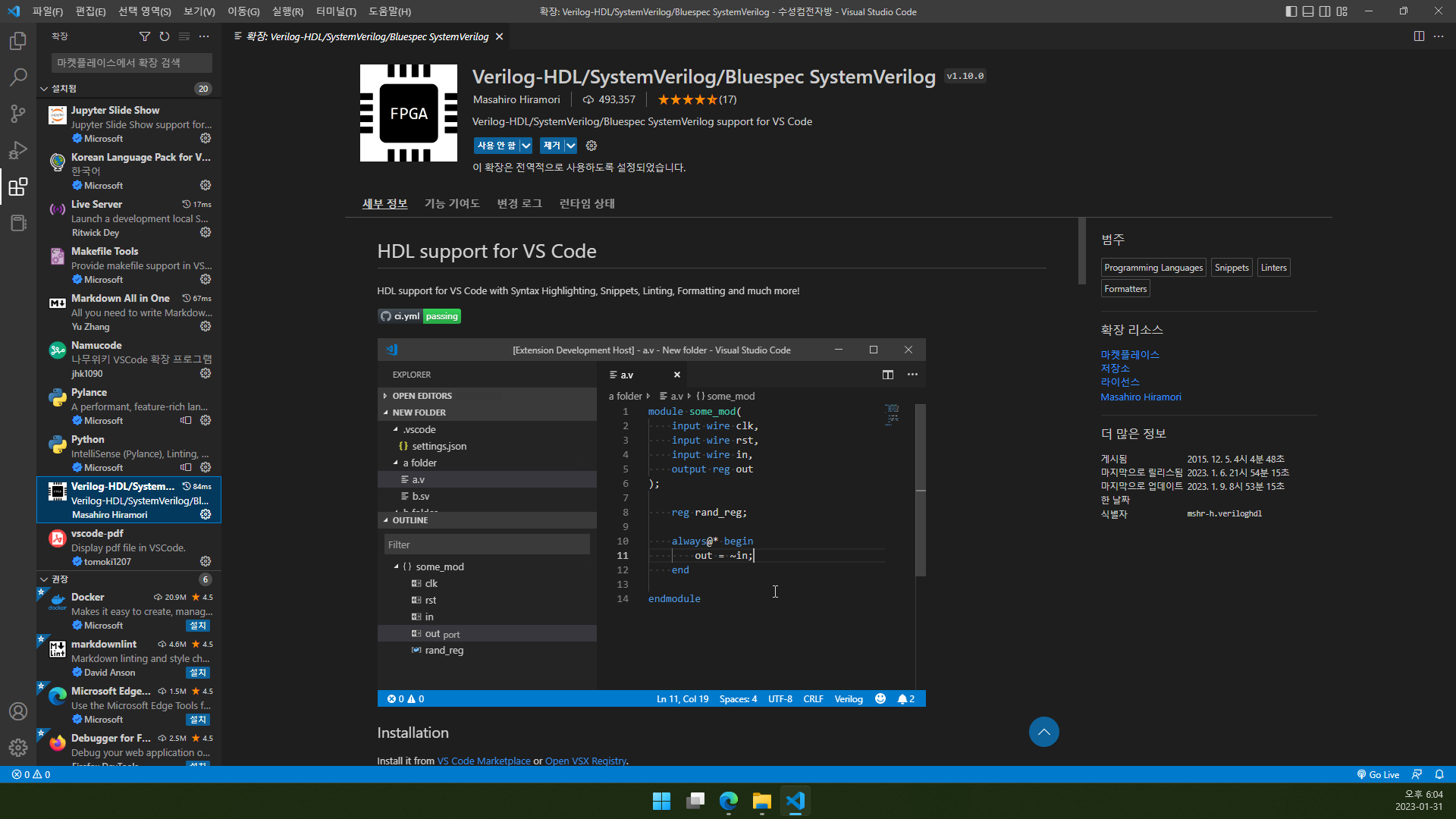1456x819 pixels.
Task: Toggle panel layout icon in title bar
Action: (1308, 11)
